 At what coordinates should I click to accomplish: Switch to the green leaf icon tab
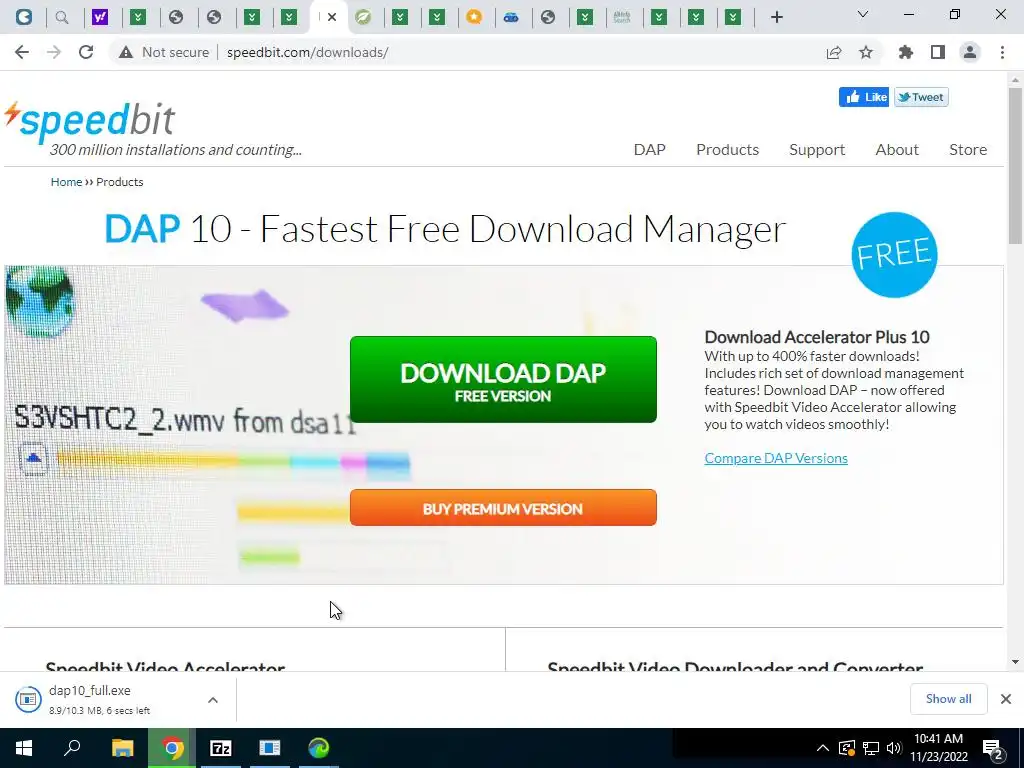[363, 17]
